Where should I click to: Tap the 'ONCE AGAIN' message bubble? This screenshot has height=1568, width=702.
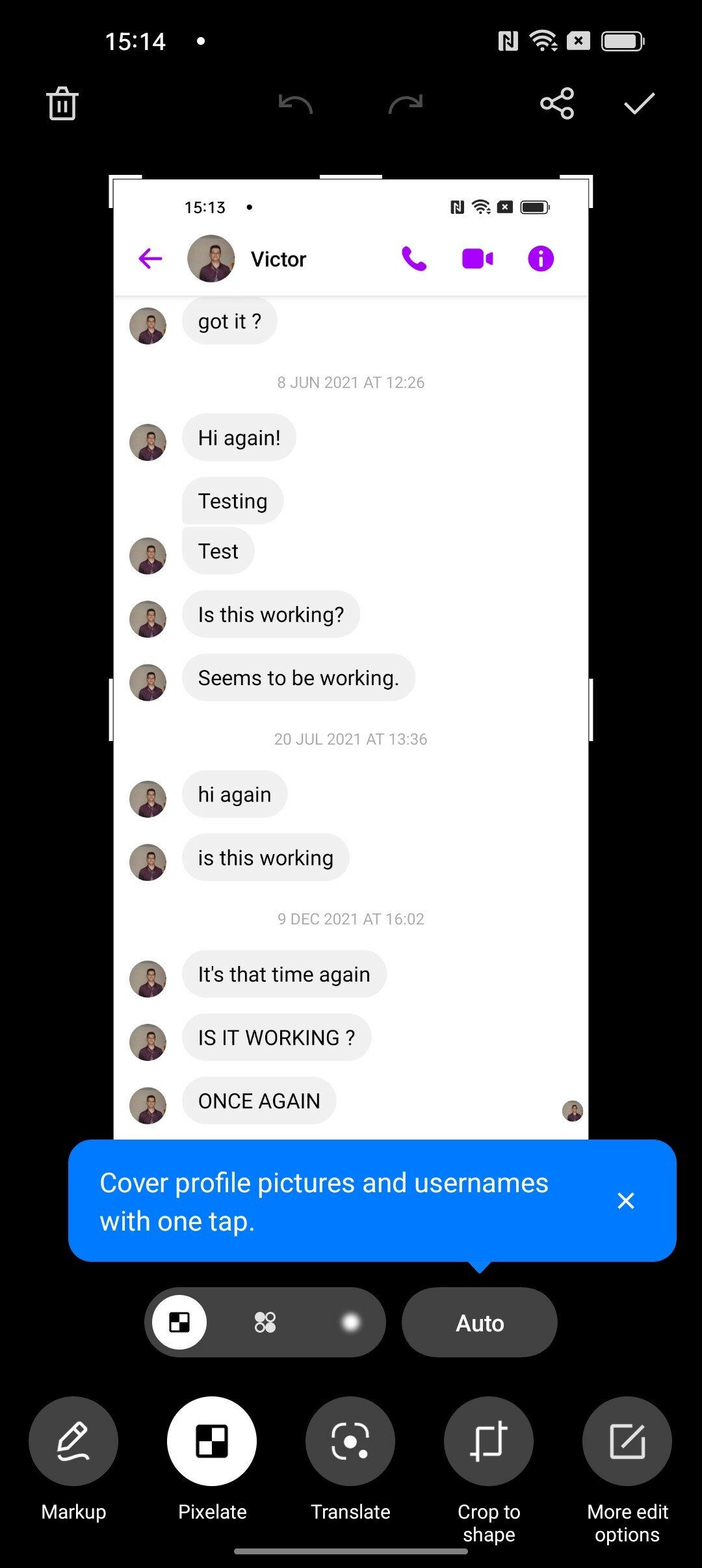point(259,1101)
